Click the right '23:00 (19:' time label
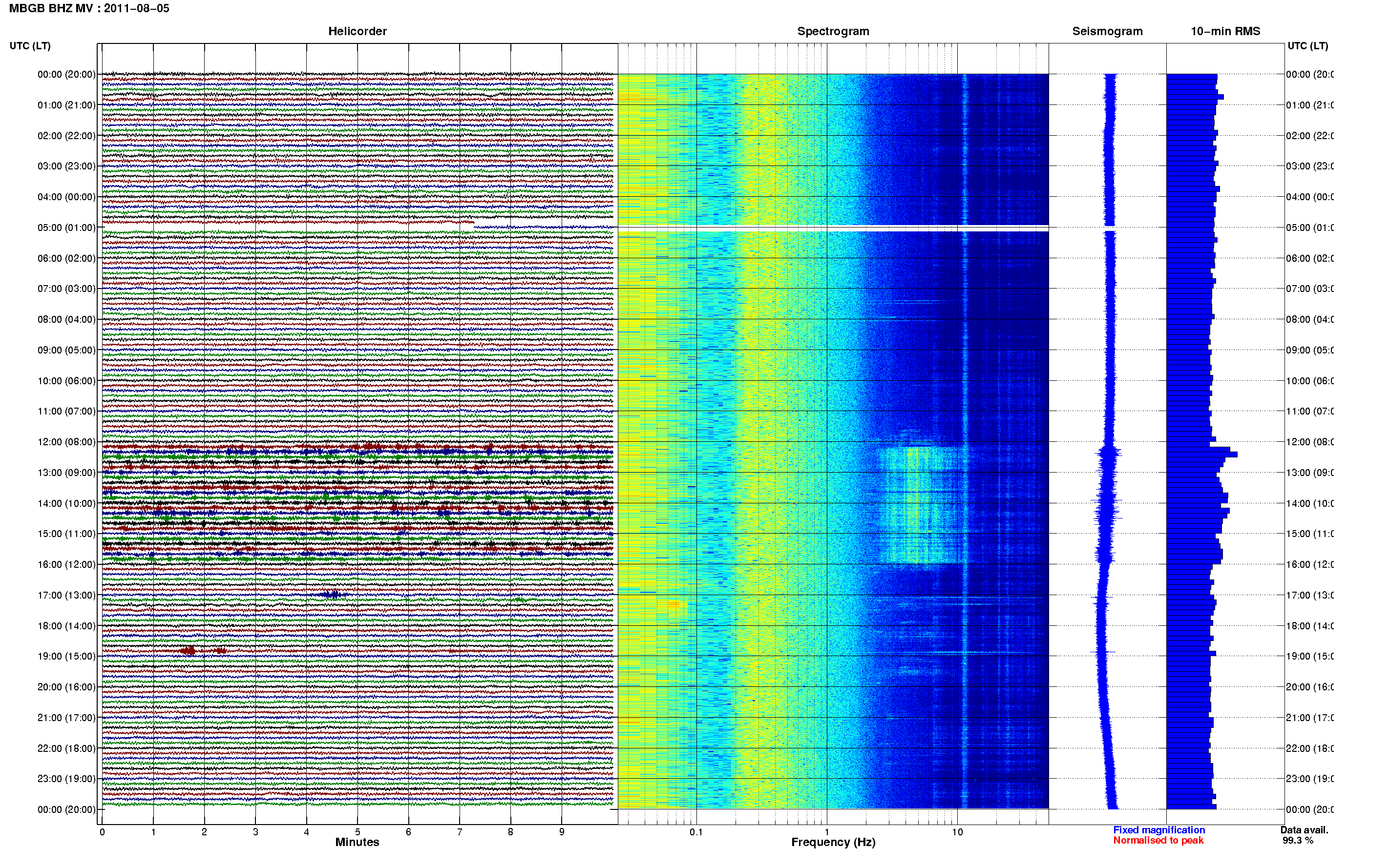Image resolution: width=1389 pixels, height=868 pixels. coord(1310,779)
